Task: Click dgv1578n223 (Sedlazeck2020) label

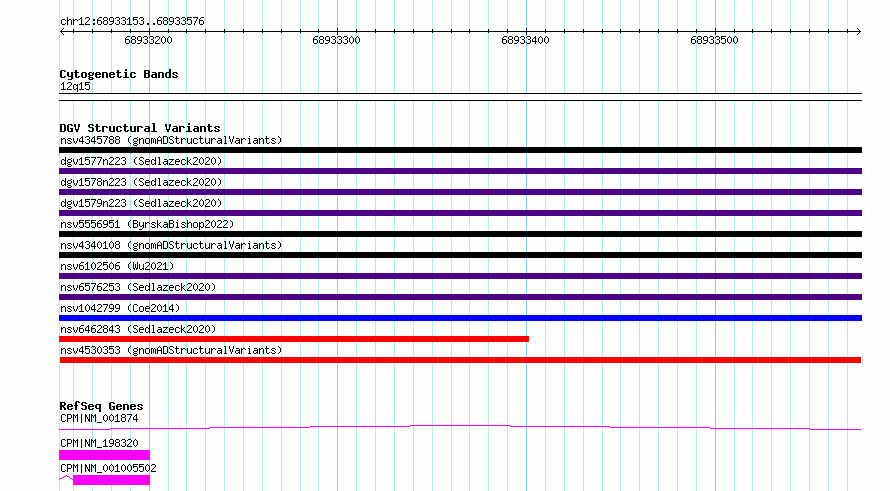Action: (141, 182)
